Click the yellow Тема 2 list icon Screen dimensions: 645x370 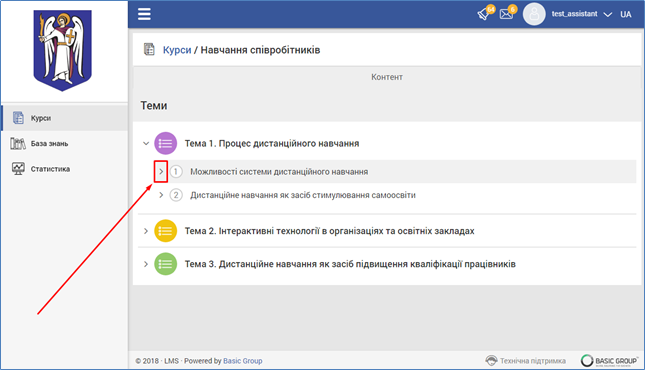pyautogui.click(x=165, y=231)
